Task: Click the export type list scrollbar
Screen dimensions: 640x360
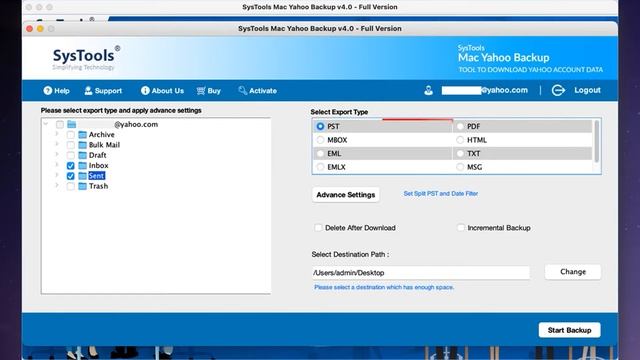Action: 597,141
